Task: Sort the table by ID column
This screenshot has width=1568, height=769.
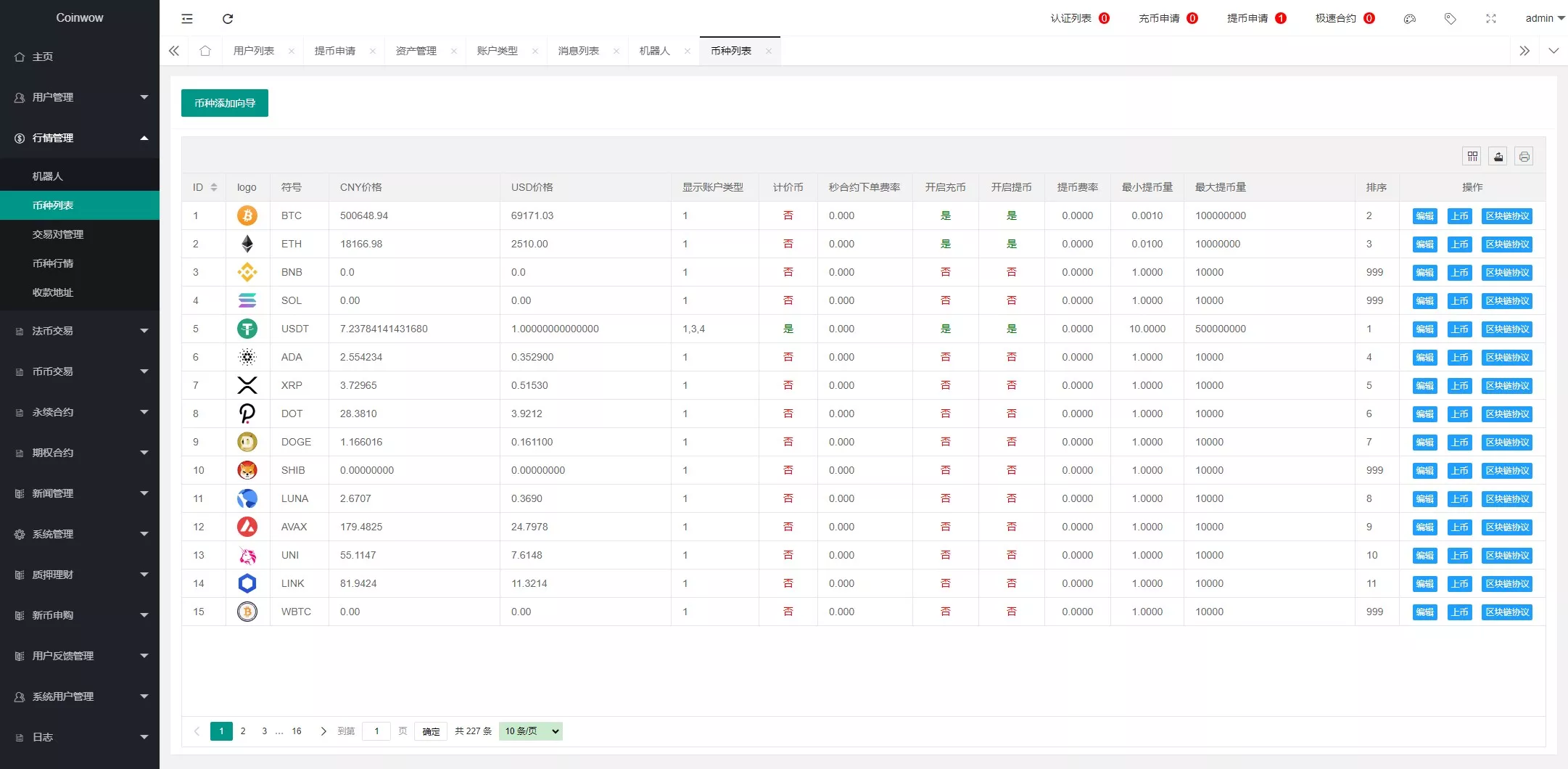Action: 214,187
